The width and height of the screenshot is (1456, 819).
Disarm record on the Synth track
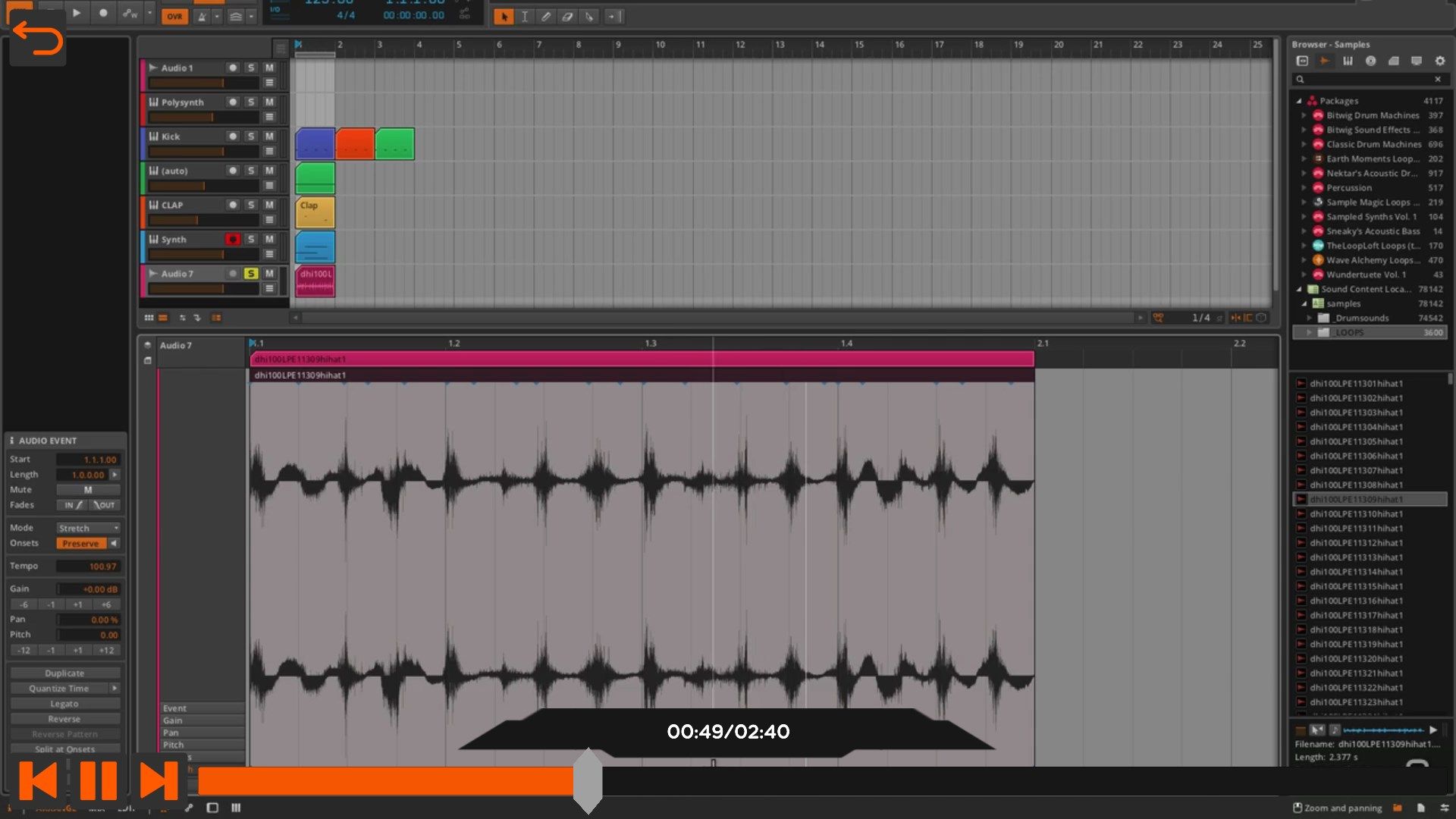coord(233,239)
